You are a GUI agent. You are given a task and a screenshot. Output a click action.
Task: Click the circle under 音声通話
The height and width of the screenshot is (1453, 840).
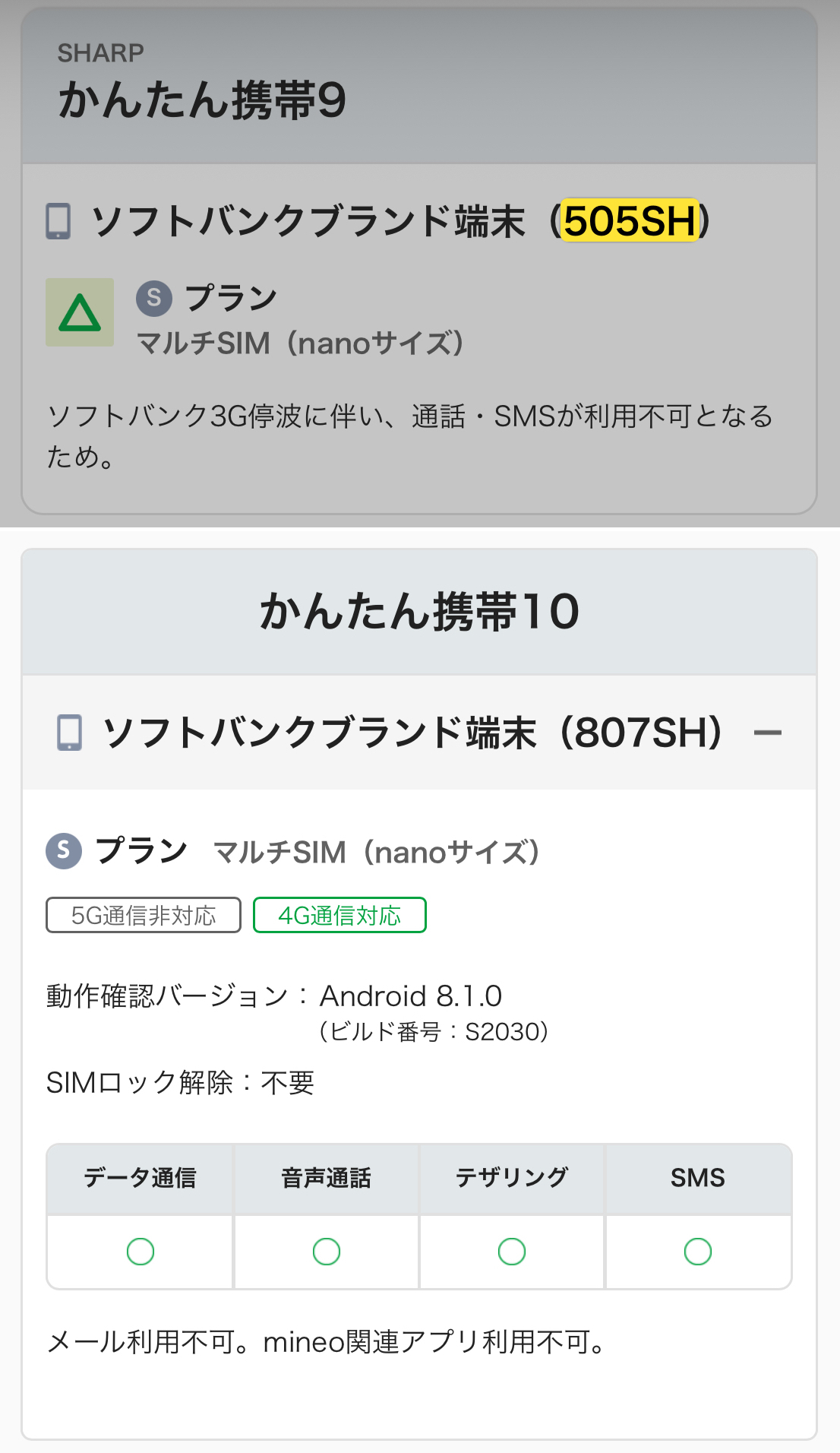[327, 1251]
